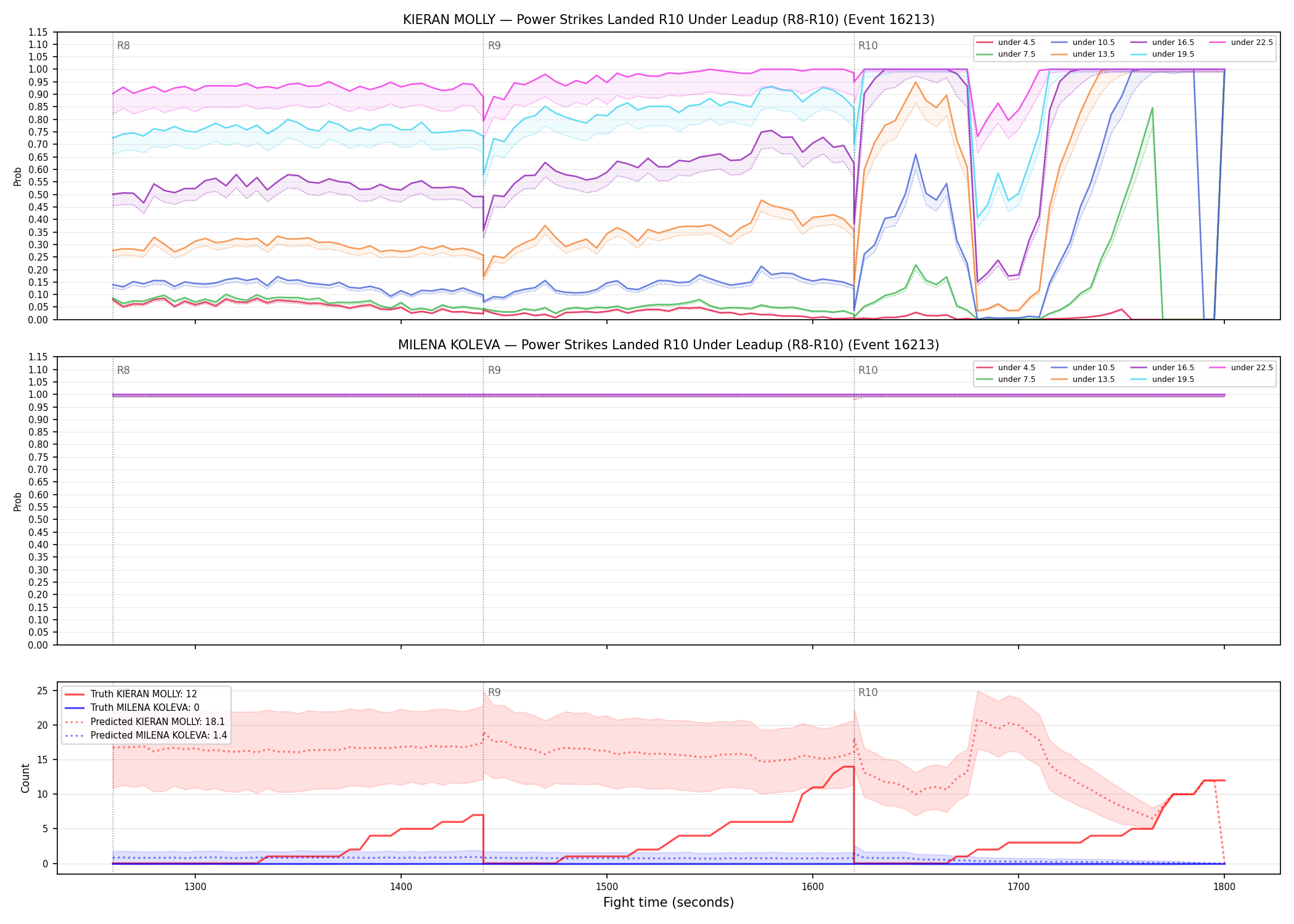
Task: Click the R10 marker in the Count chart
Action: coord(868,692)
